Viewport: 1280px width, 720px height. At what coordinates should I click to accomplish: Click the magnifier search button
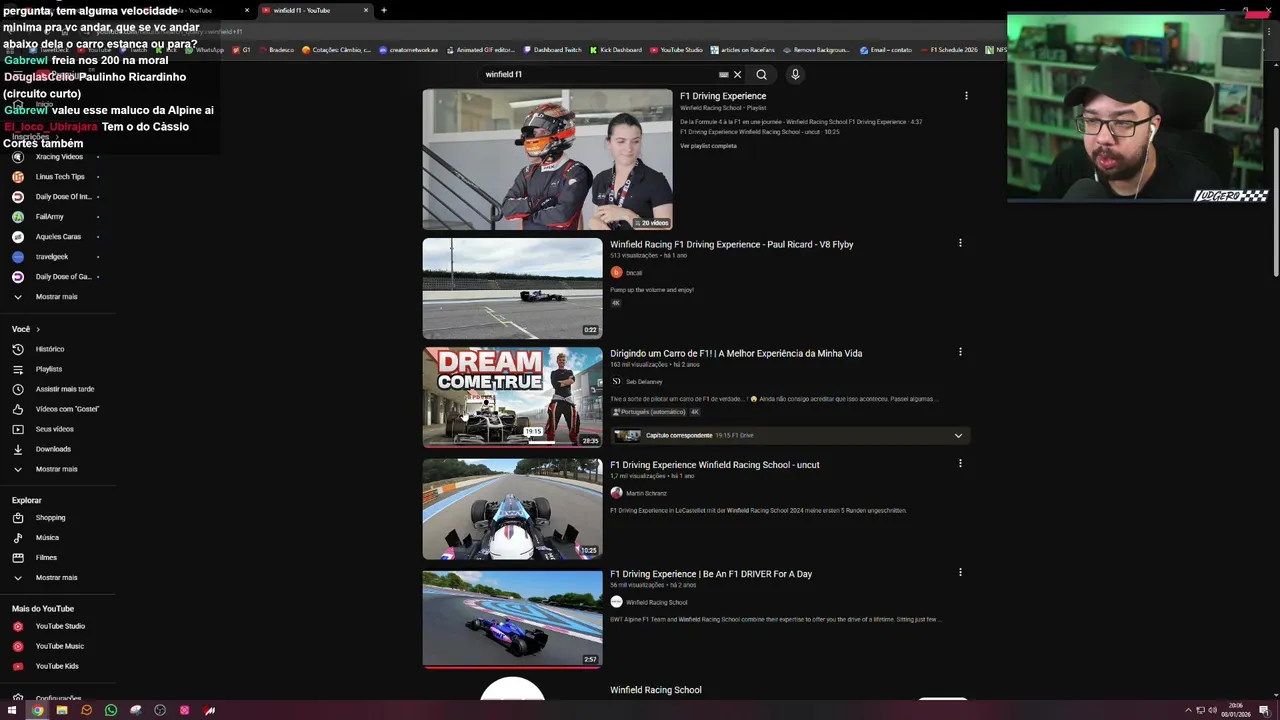pos(761,74)
